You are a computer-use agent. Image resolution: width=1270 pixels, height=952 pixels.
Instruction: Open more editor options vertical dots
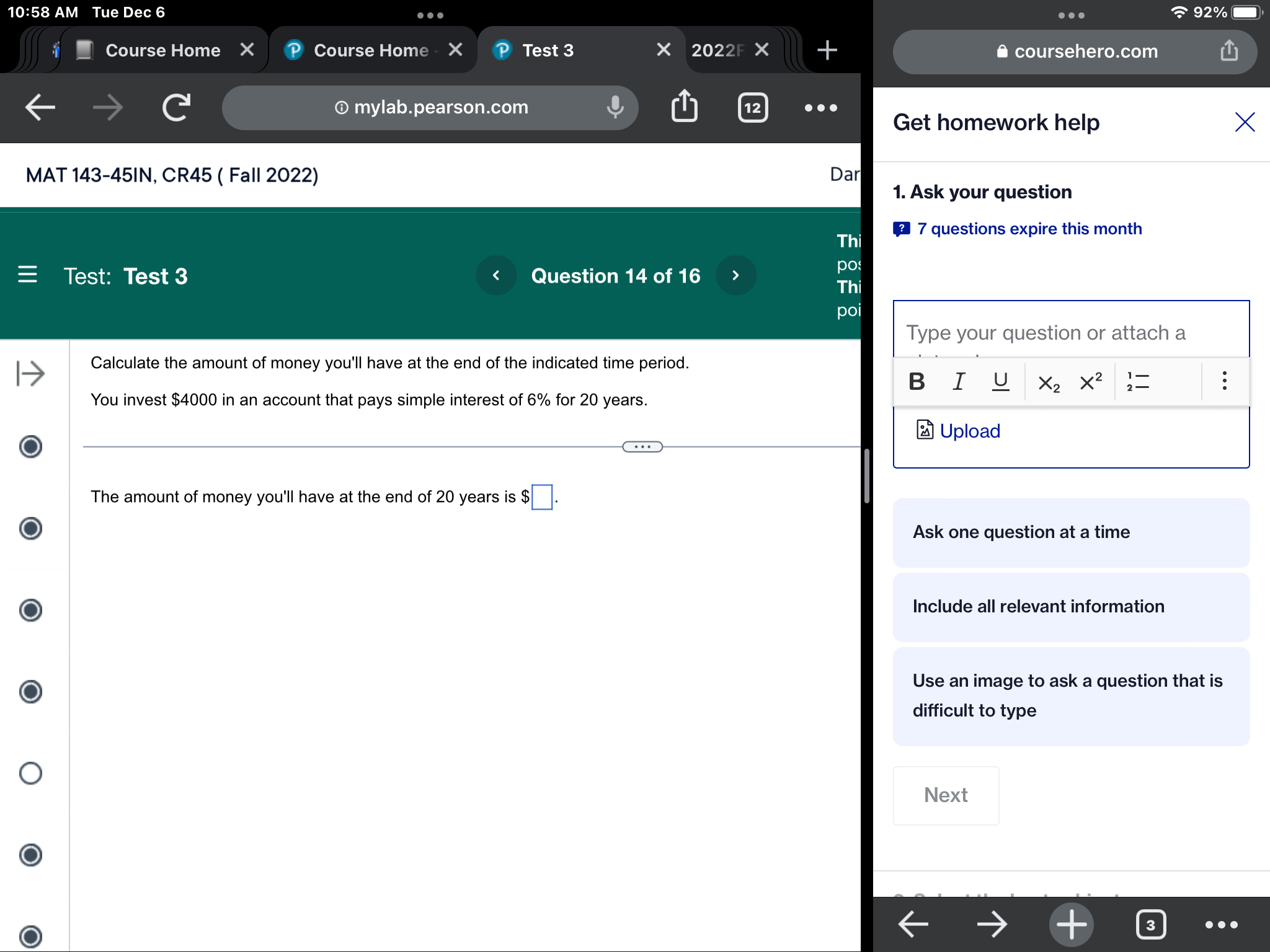click(1224, 381)
